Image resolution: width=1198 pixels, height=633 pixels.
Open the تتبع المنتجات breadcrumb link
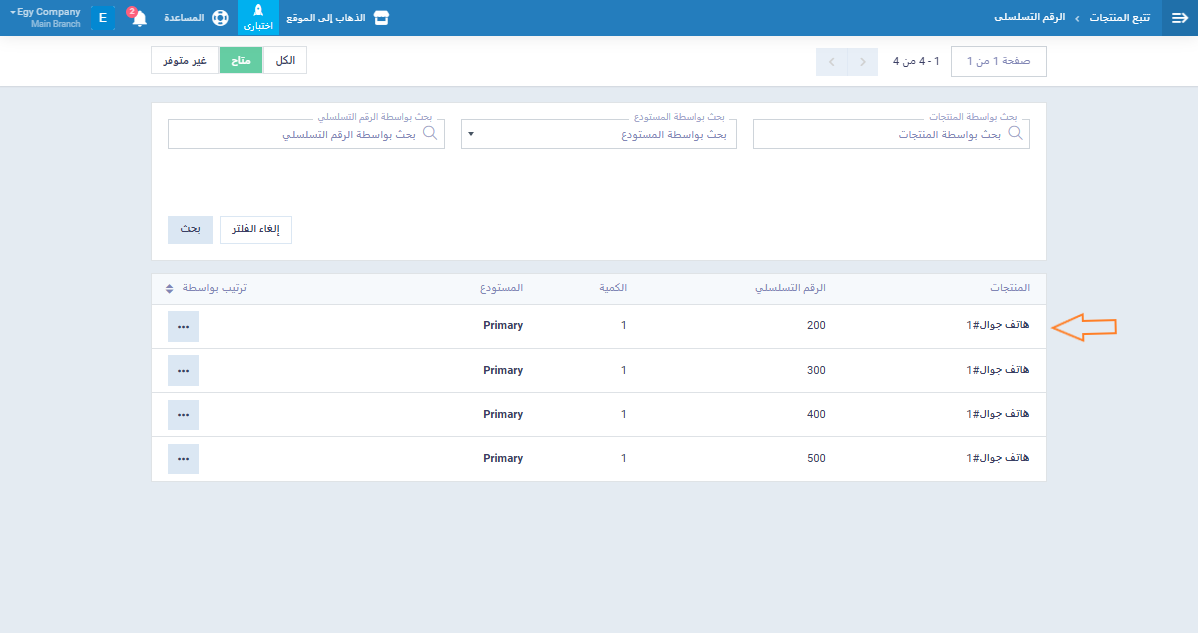1118,18
